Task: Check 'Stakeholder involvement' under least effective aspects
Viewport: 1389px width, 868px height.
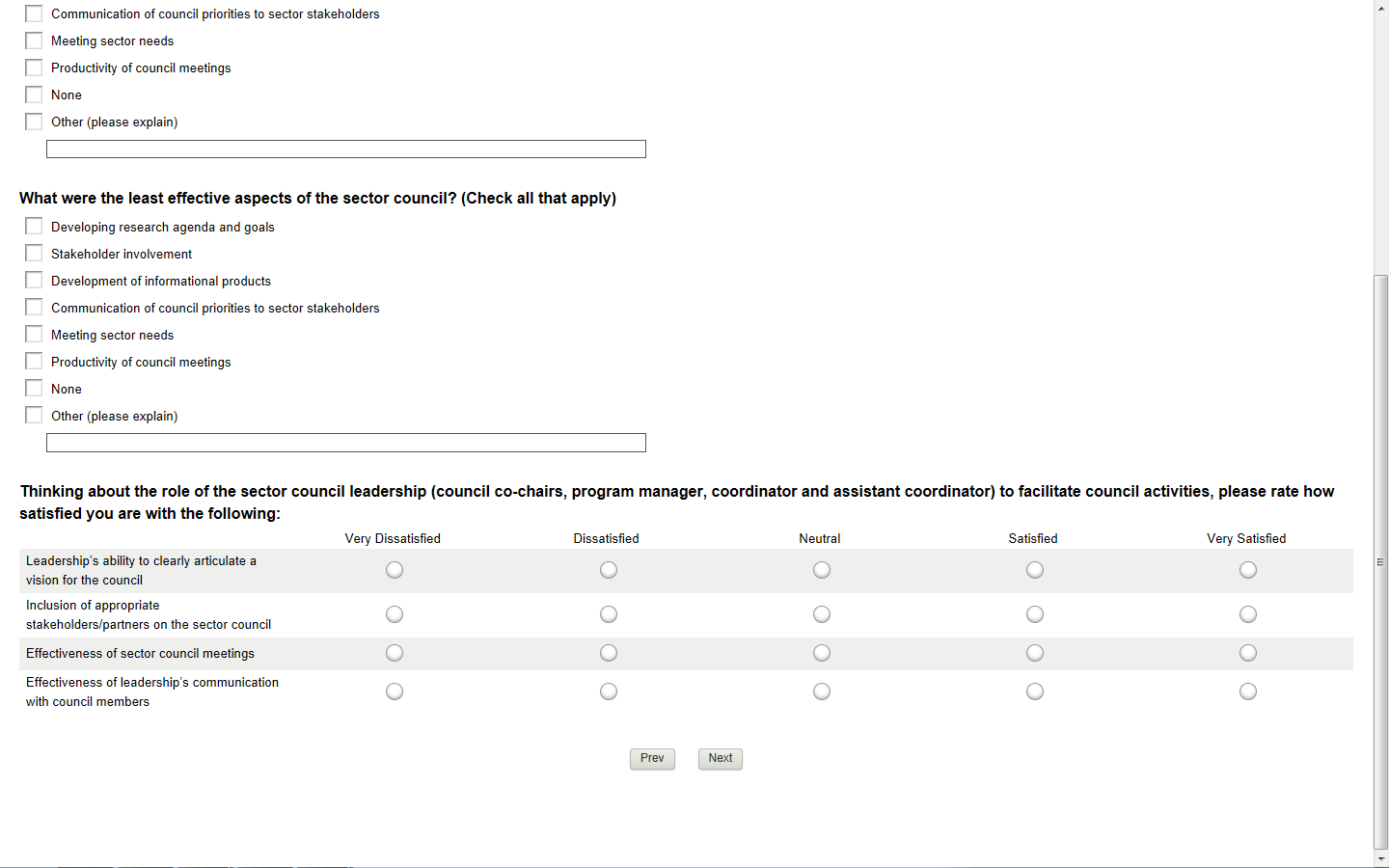Action: point(34,254)
